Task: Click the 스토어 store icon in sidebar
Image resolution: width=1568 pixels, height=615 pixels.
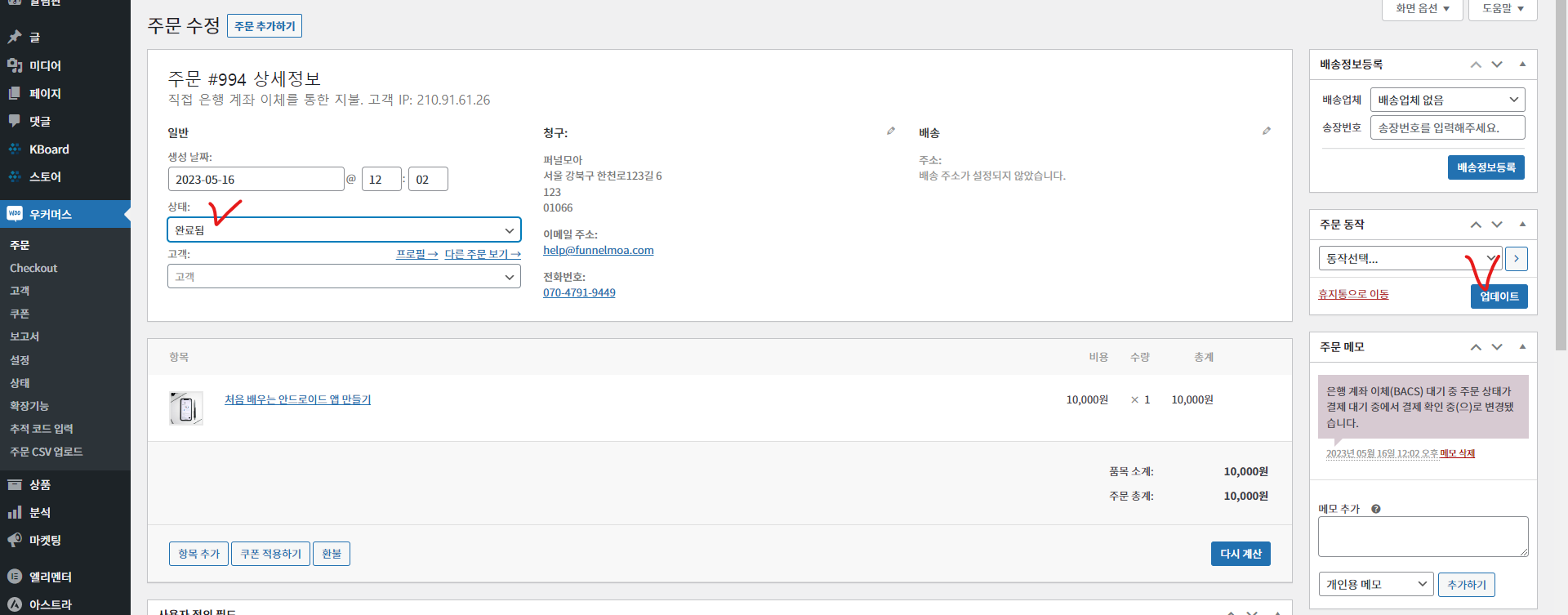Action: tap(15, 176)
